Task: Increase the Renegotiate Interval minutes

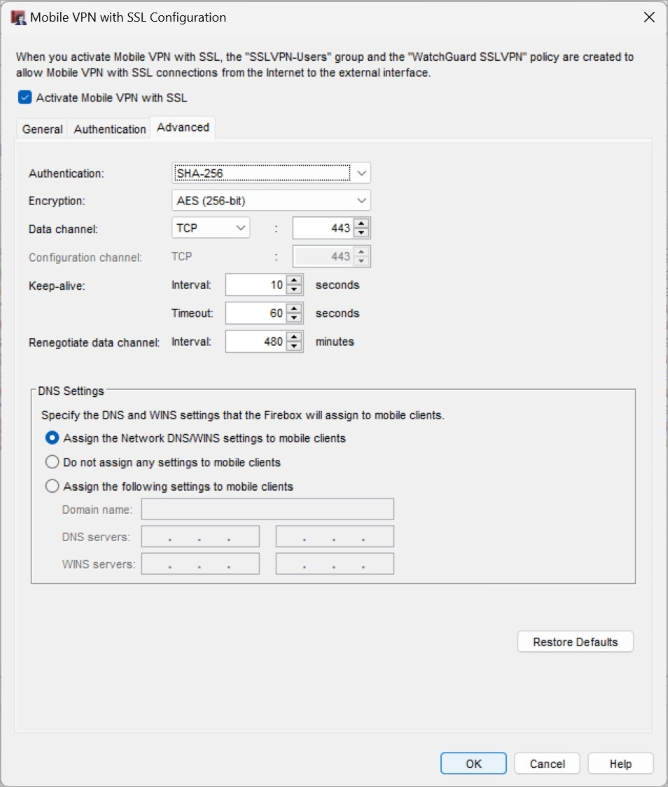Action: pyautogui.click(x=294, y=337)
